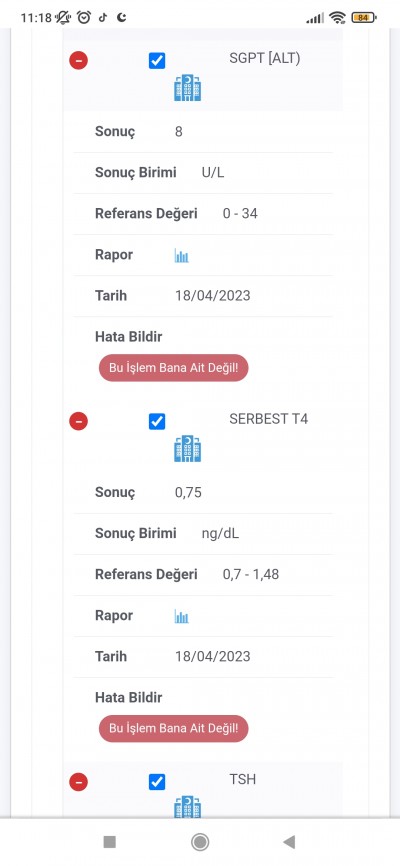Collapse the SGPT [ALT] result with red minus
The width and height of the screenshot is (400, 866).
tap(78, 60)
